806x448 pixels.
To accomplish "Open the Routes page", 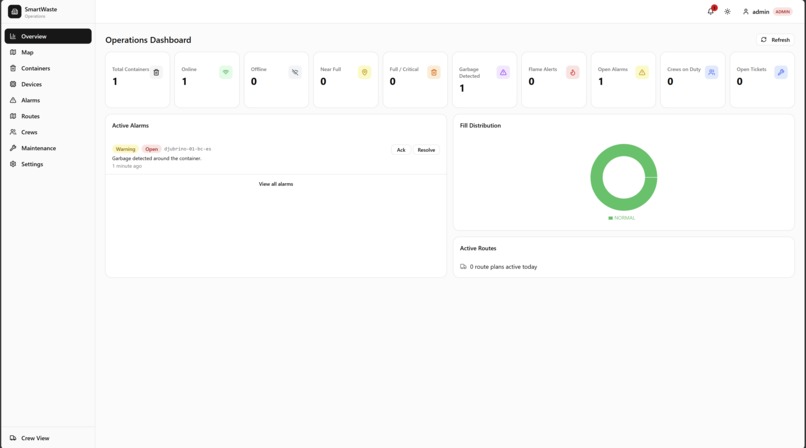I will (48, 116).
